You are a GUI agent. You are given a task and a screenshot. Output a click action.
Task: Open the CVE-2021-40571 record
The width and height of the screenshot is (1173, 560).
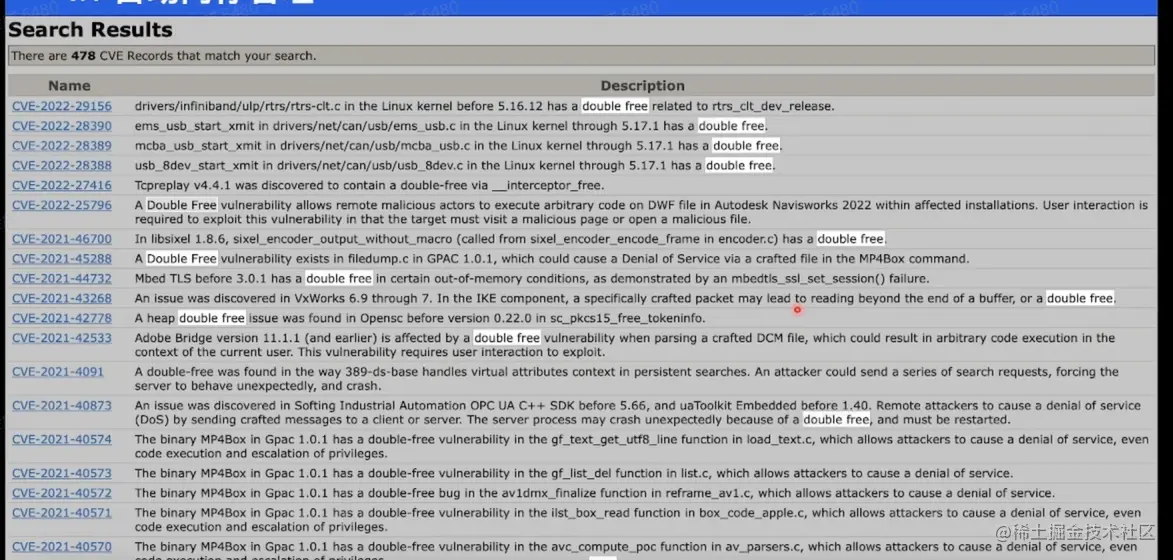point(61,513)
